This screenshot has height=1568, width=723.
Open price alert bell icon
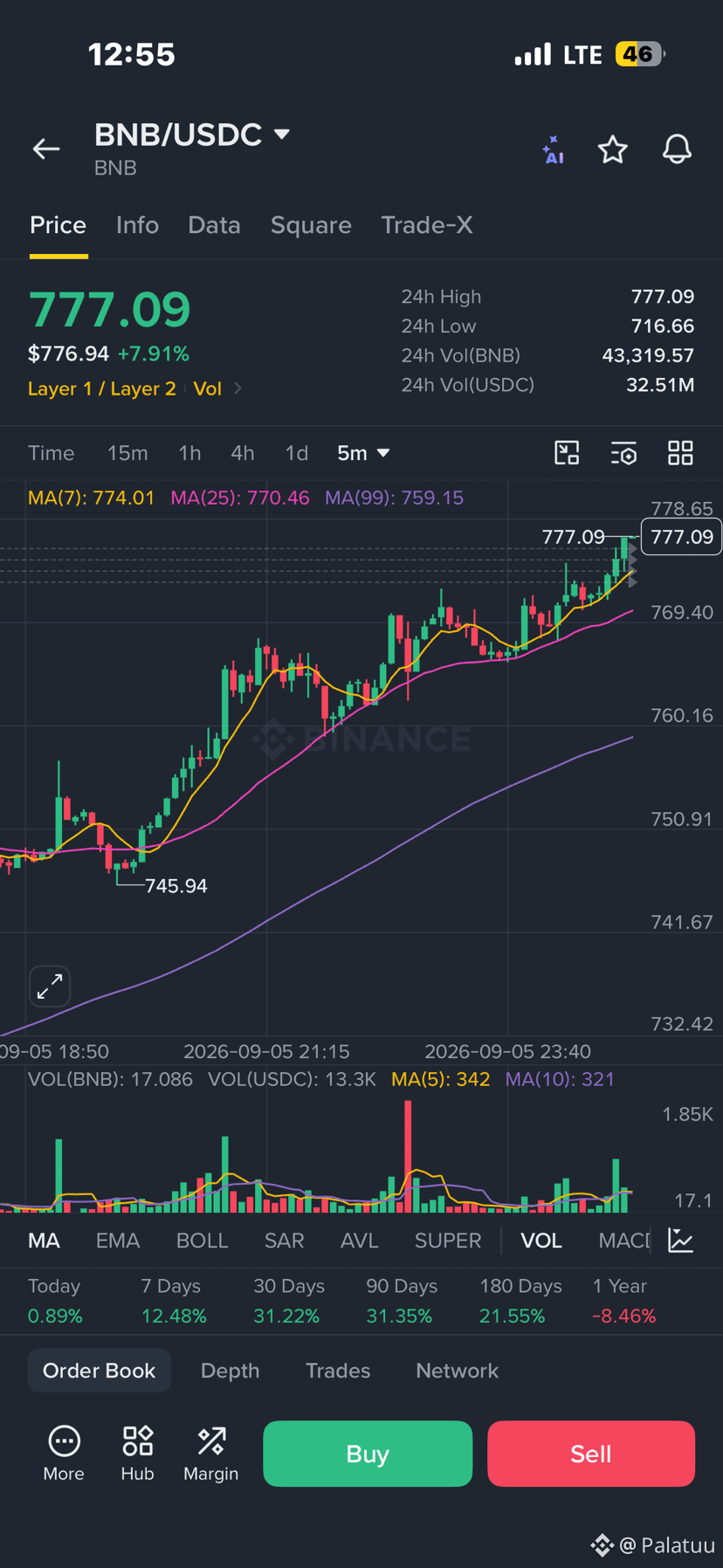click(677, 149)
